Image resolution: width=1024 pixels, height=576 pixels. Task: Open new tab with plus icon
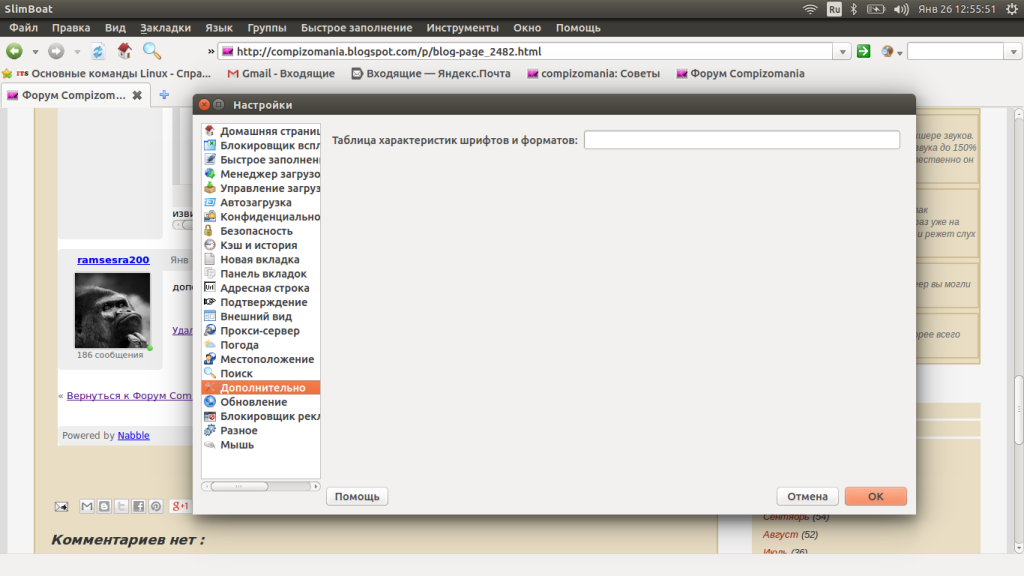(x=164, y=95)
